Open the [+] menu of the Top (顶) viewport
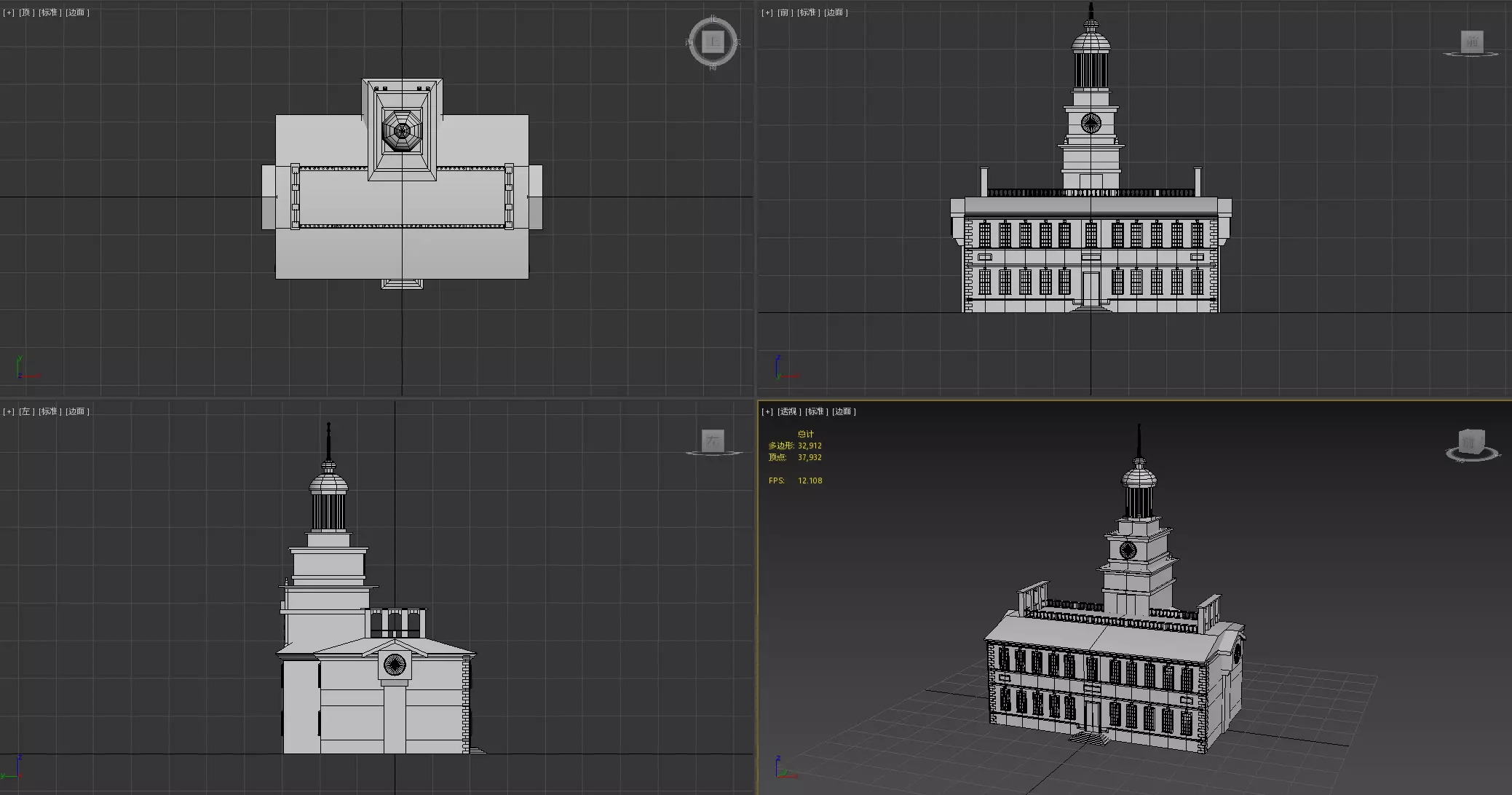Viewport: 1512px width, 795px height. click(x=9, y=12)
